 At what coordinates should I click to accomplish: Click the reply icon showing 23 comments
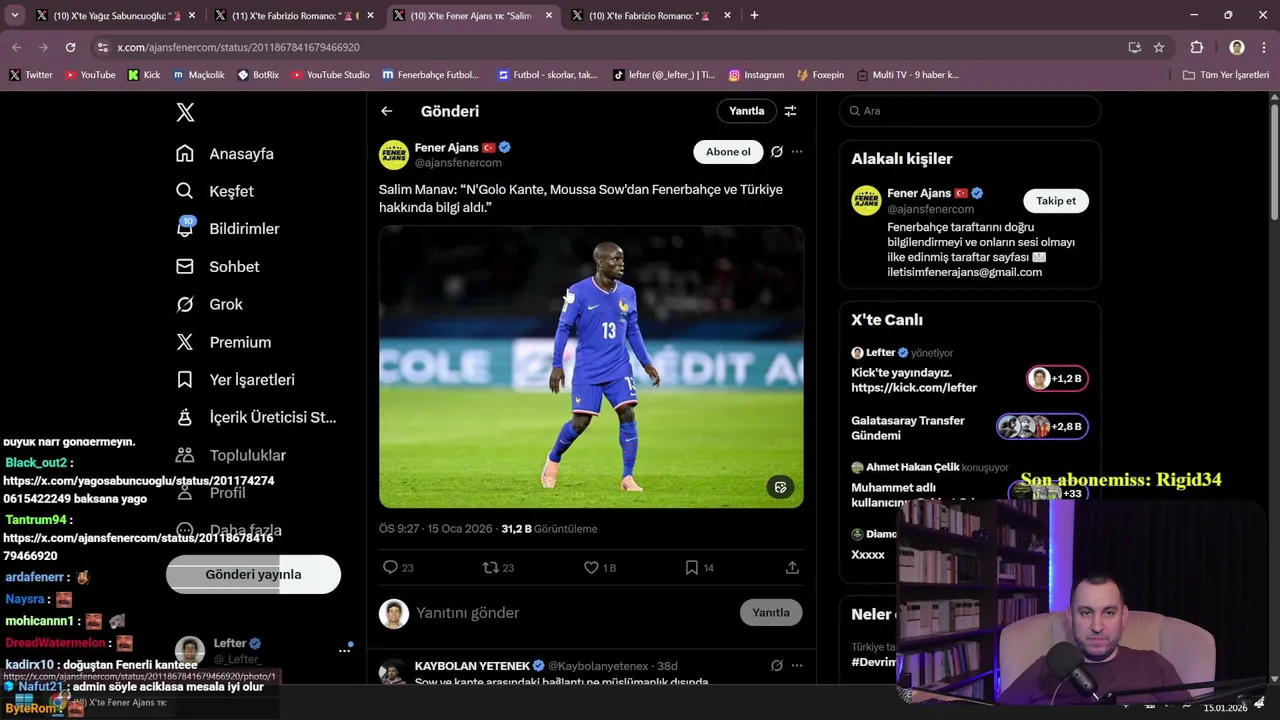[x=398, y=567]
